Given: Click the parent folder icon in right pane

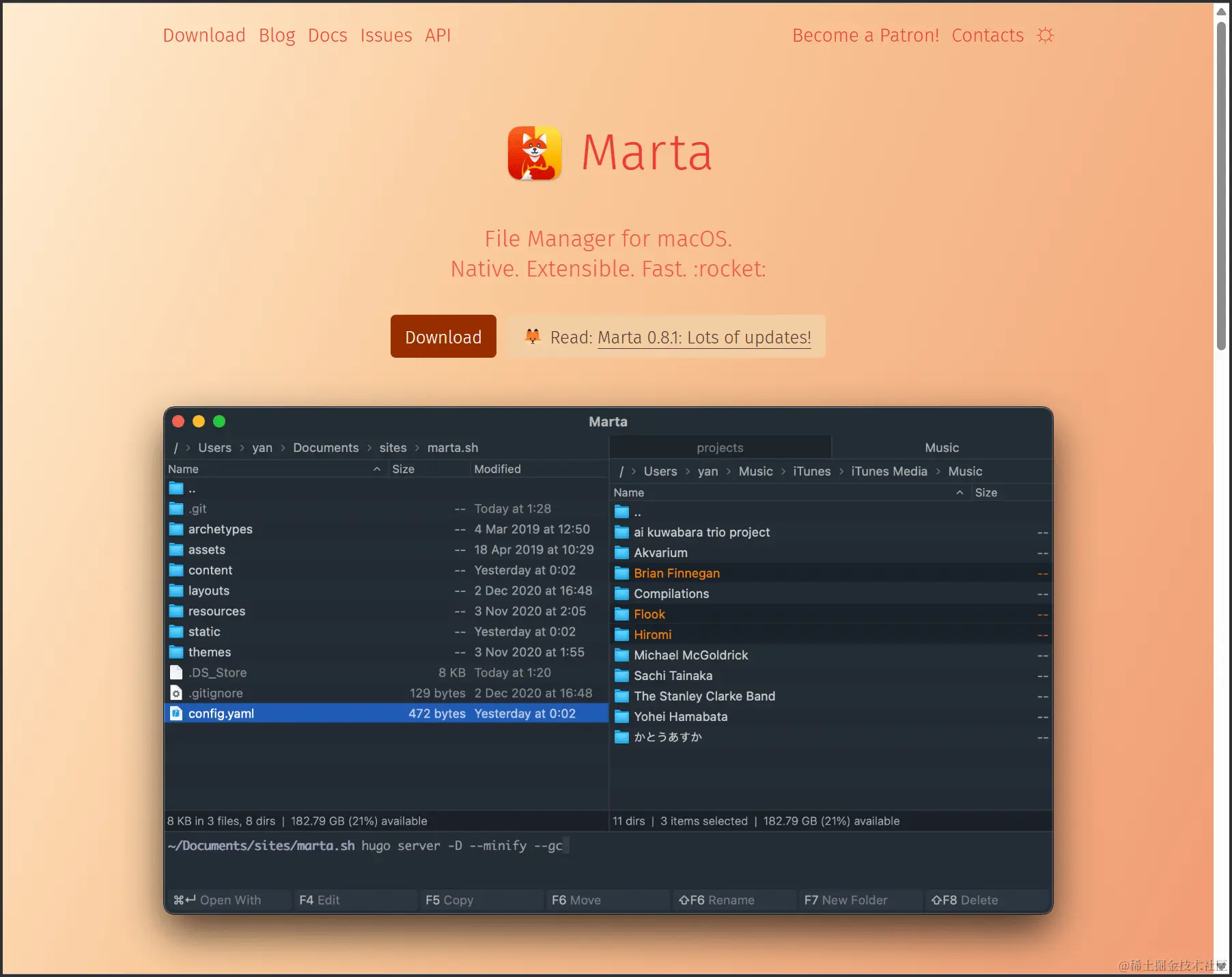Looking at the screenshot, I should pyautogui.click(x=621, y=512).
